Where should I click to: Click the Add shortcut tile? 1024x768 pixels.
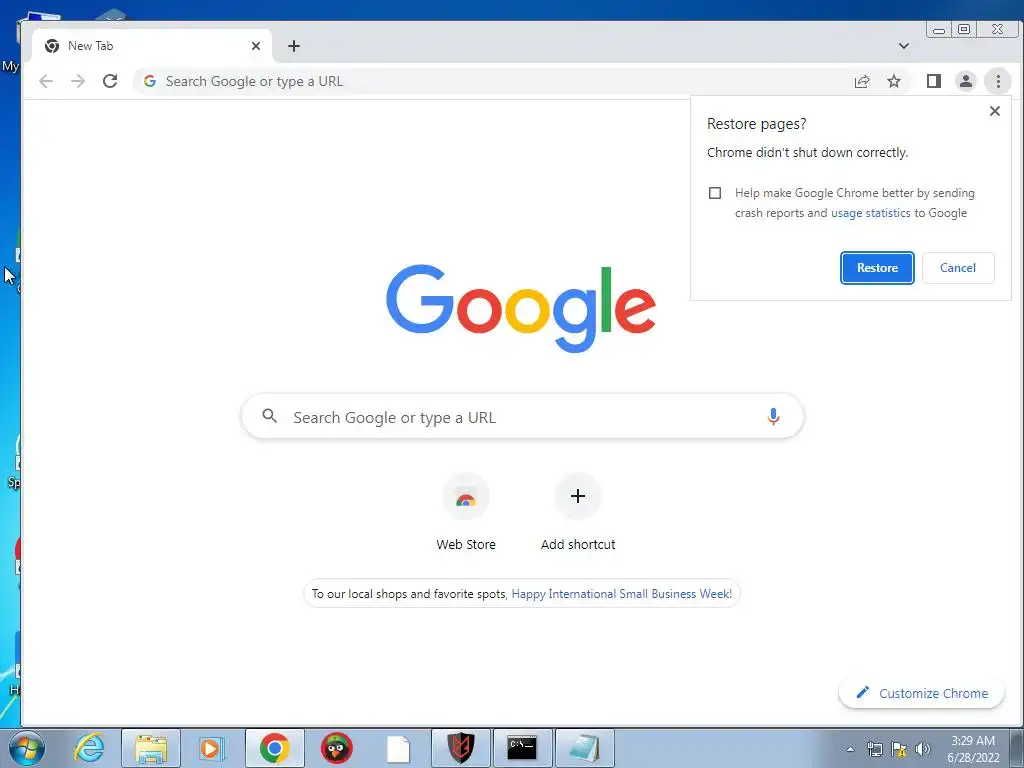pos(578,513)
